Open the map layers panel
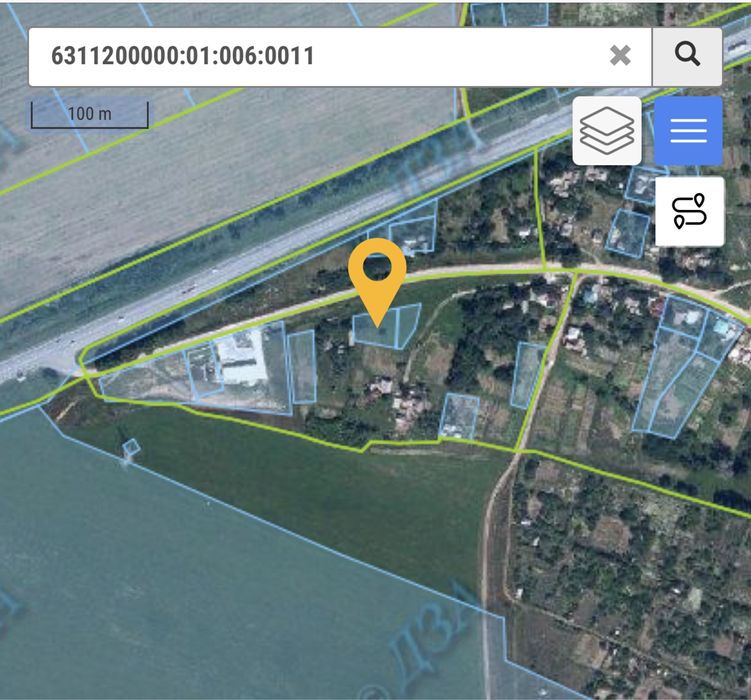Screen dimensions: 751x700 point(607,131)
